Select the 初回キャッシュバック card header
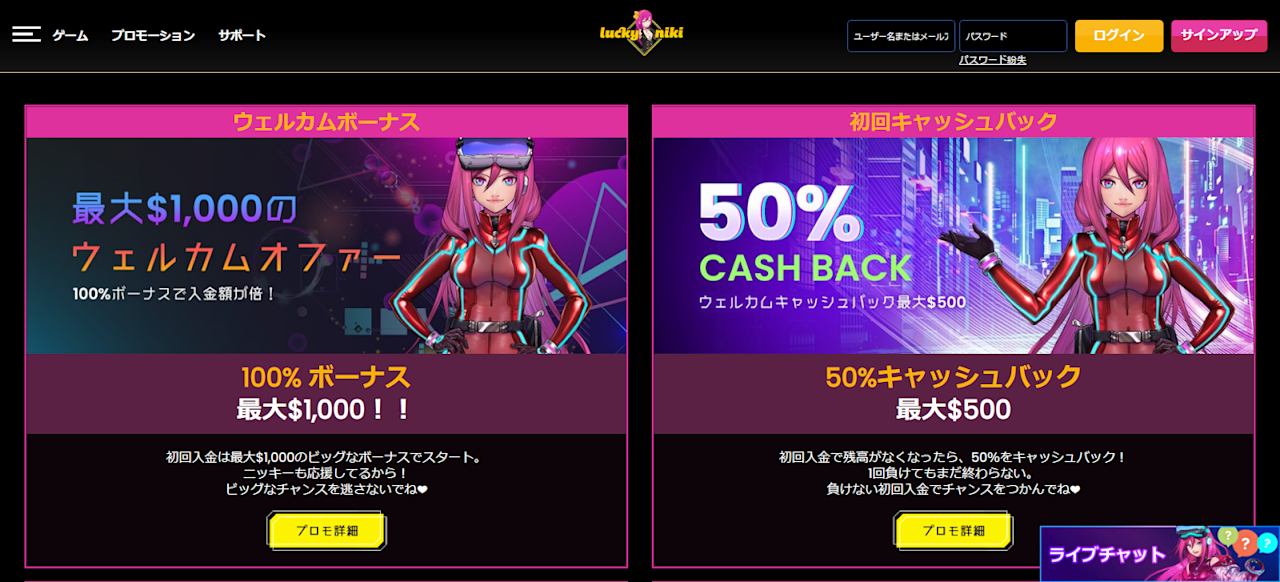 (x=953, y=122)
